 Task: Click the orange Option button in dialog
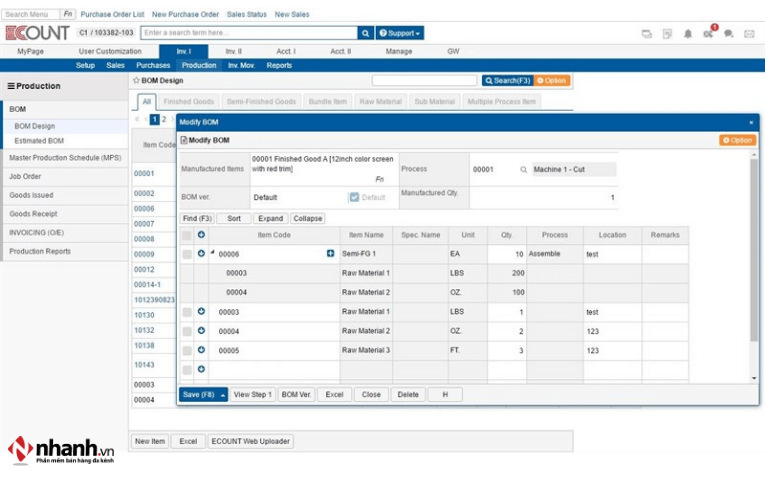point(737,140)
